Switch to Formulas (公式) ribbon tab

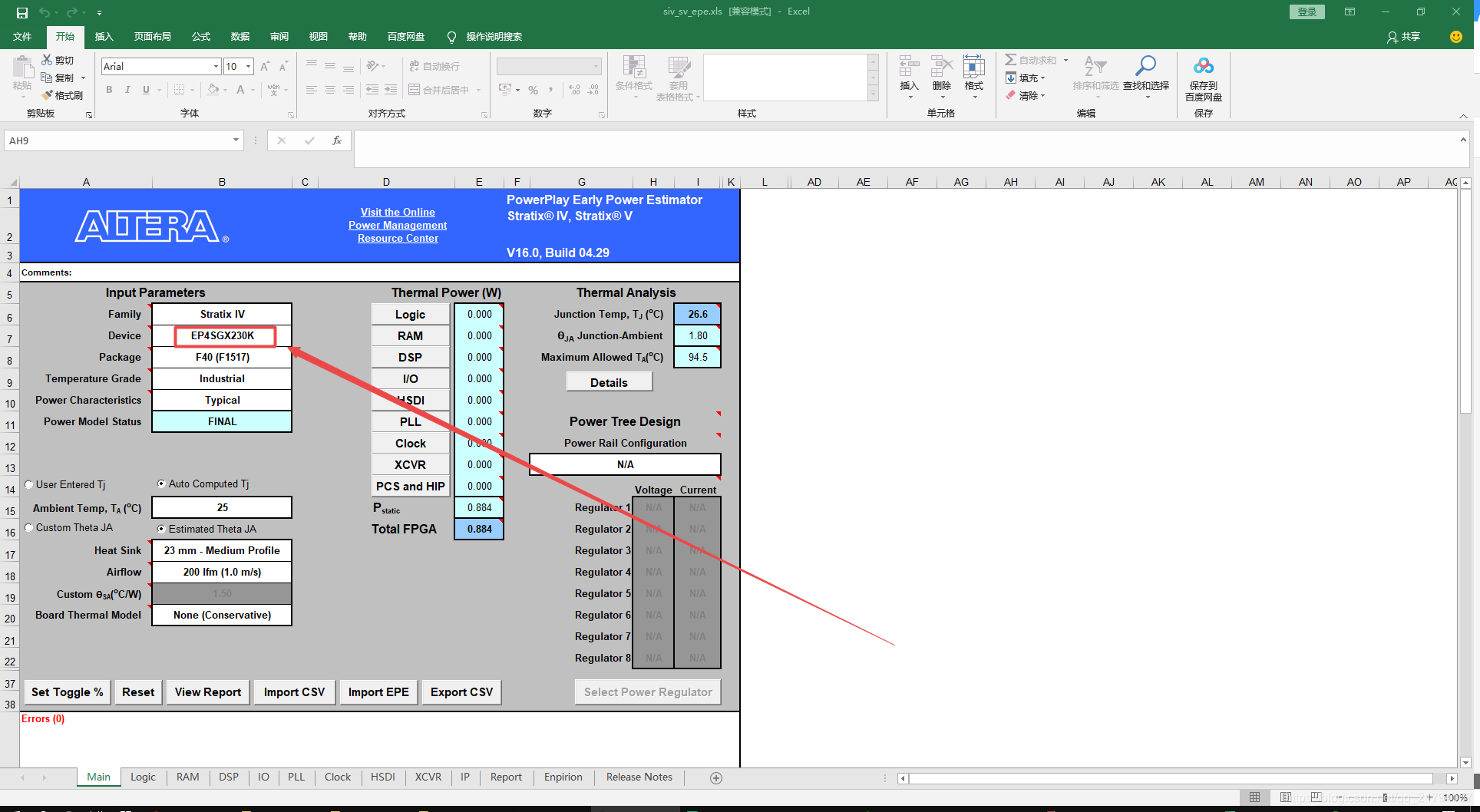tap(201, 37)
